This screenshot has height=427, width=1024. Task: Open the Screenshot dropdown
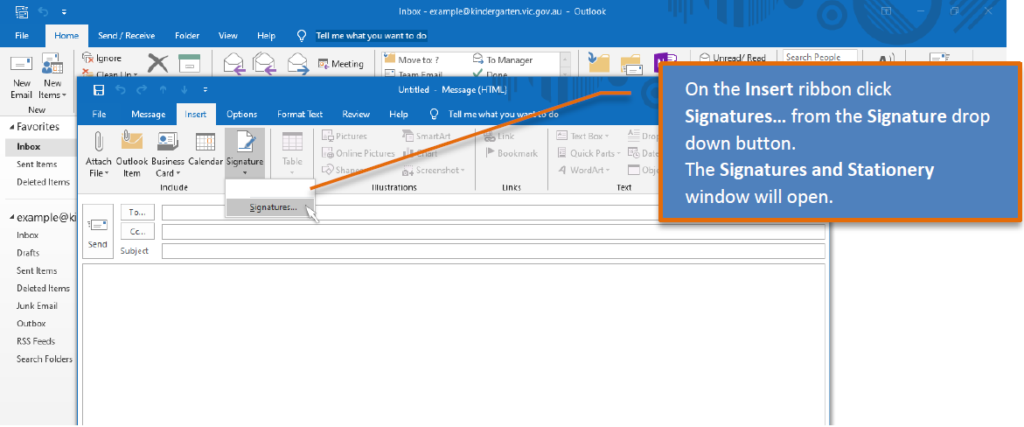point(434,170)
